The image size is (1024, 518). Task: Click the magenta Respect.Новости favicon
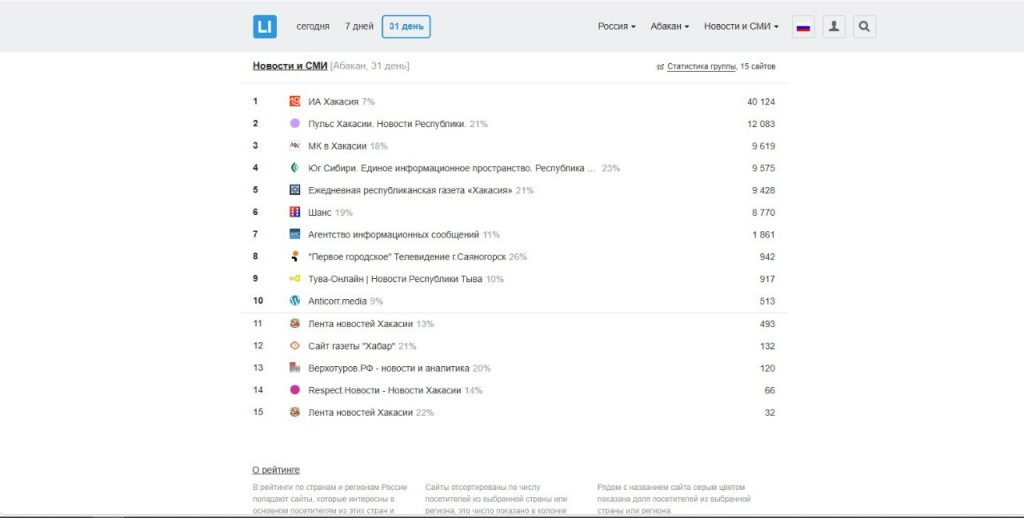(295, 390)
